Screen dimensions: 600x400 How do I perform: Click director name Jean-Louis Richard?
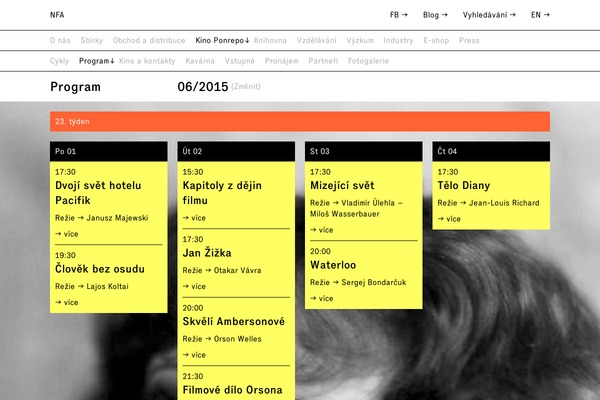click(x=504, y=203)
